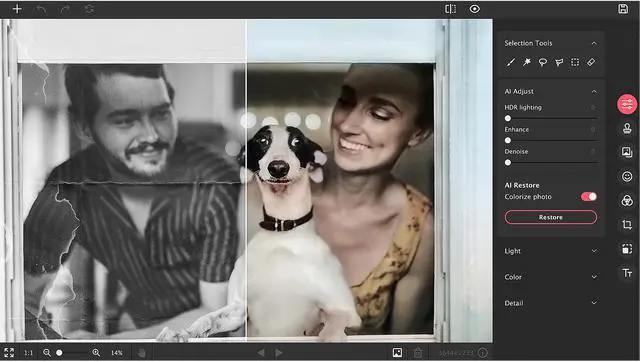
Task: Toggle the Colorize photo switch
Action: [x=589, y=197]
